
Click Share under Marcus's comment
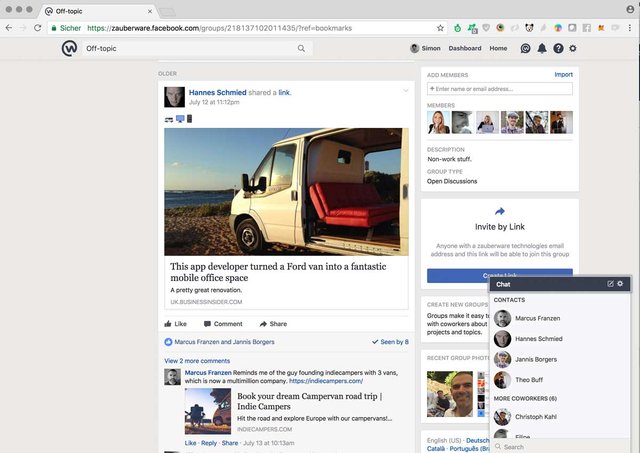[229, 443]
